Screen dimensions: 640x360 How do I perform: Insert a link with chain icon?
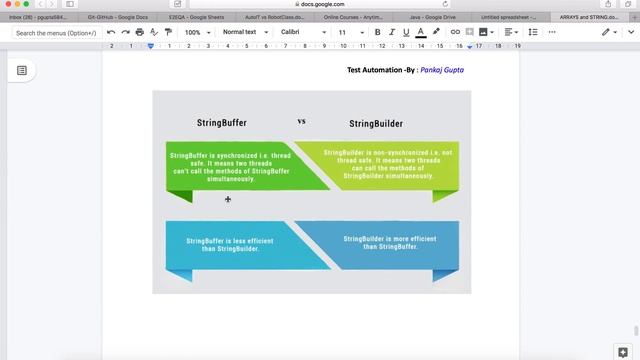click(x=455, y=32)
